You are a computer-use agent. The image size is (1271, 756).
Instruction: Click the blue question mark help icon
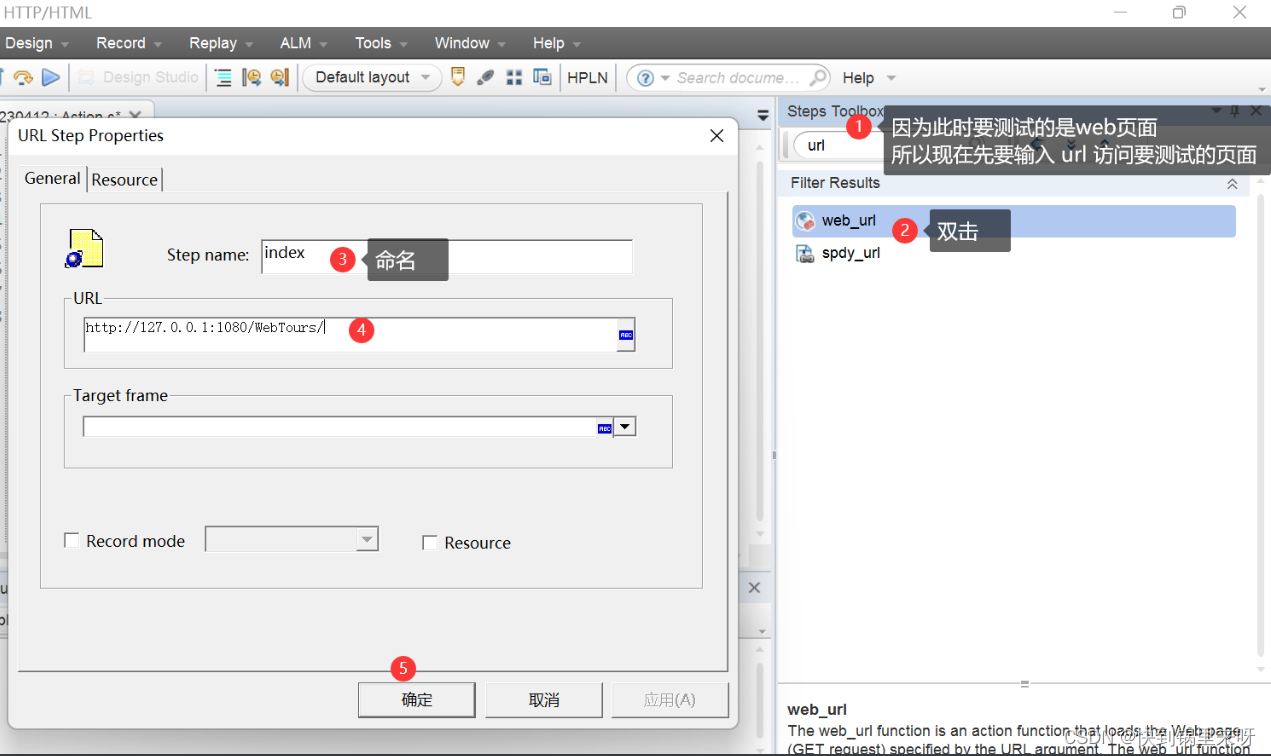tap(645, 77)
